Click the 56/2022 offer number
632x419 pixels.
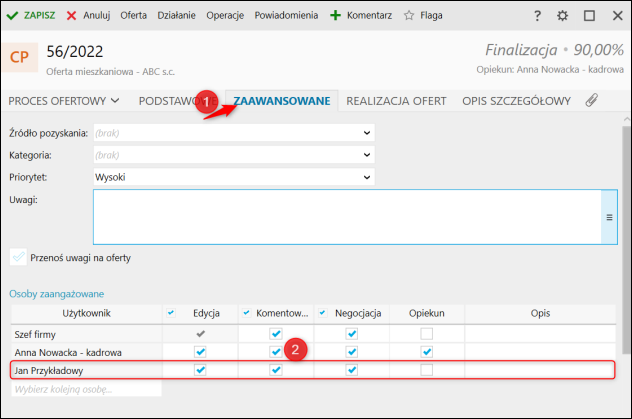(75, 52)
